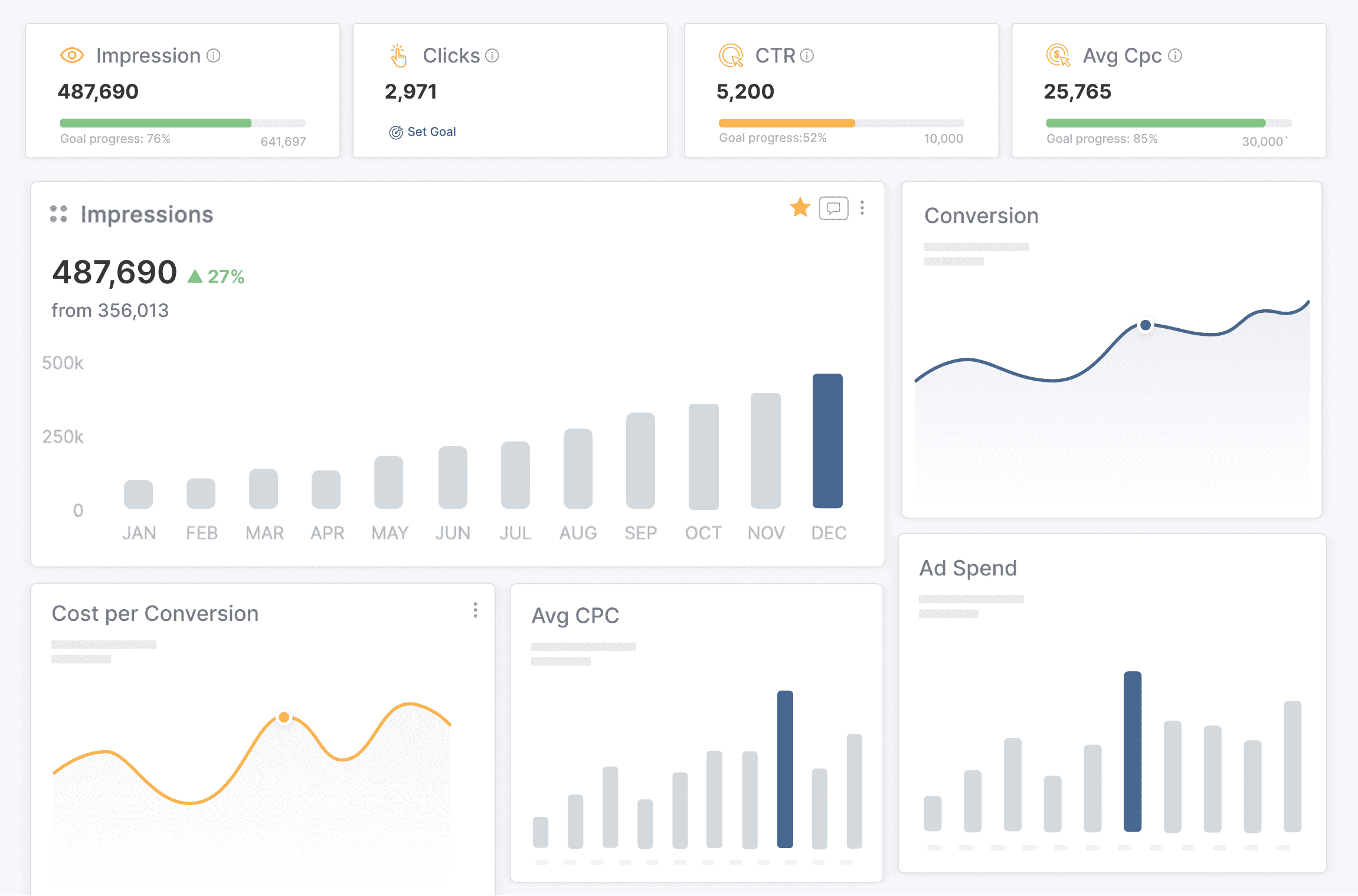The image size is (1358, 896).
Task: Open the info tooltip next to Impression
Action: pyautogui.click(x=214, y=55)
